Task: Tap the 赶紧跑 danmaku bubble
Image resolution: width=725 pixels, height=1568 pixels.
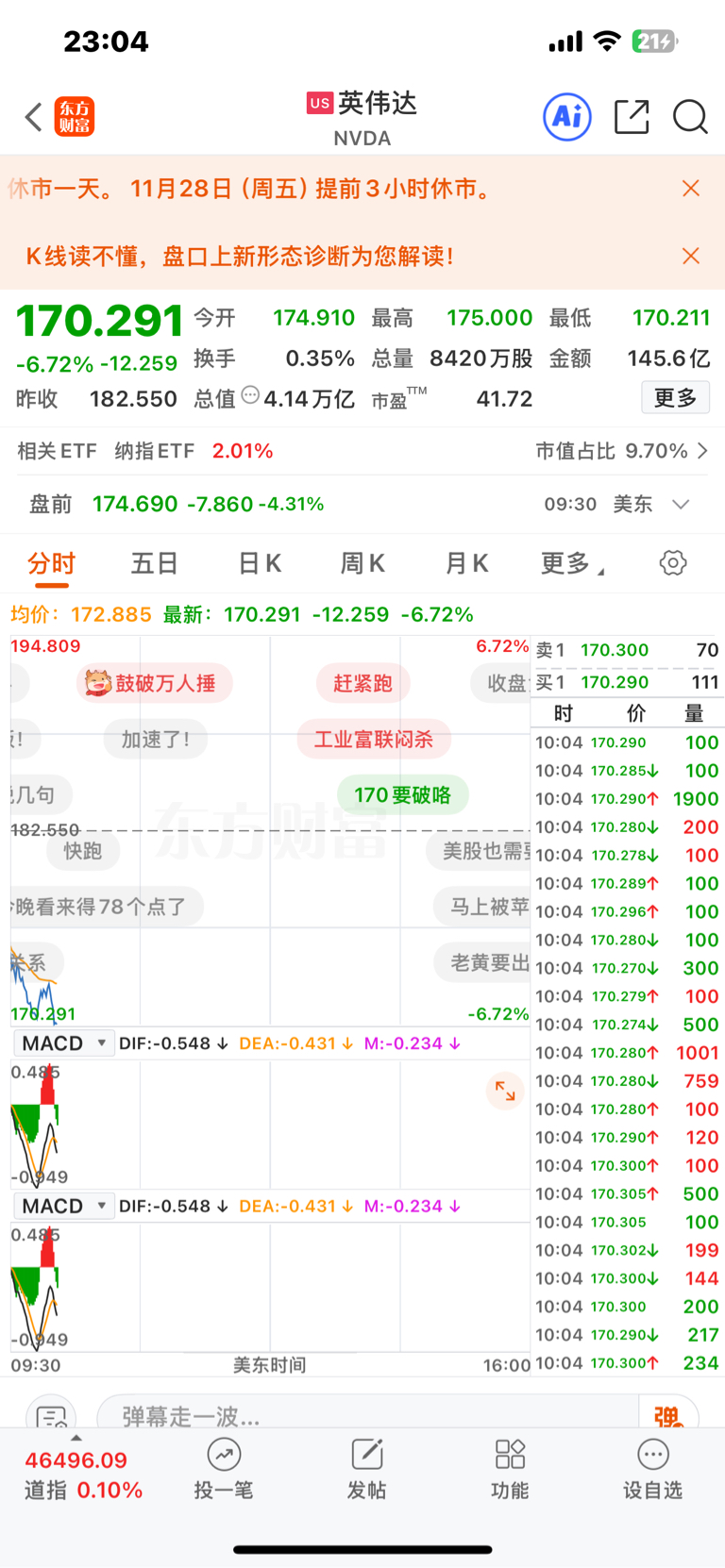Action: (362, 683)
